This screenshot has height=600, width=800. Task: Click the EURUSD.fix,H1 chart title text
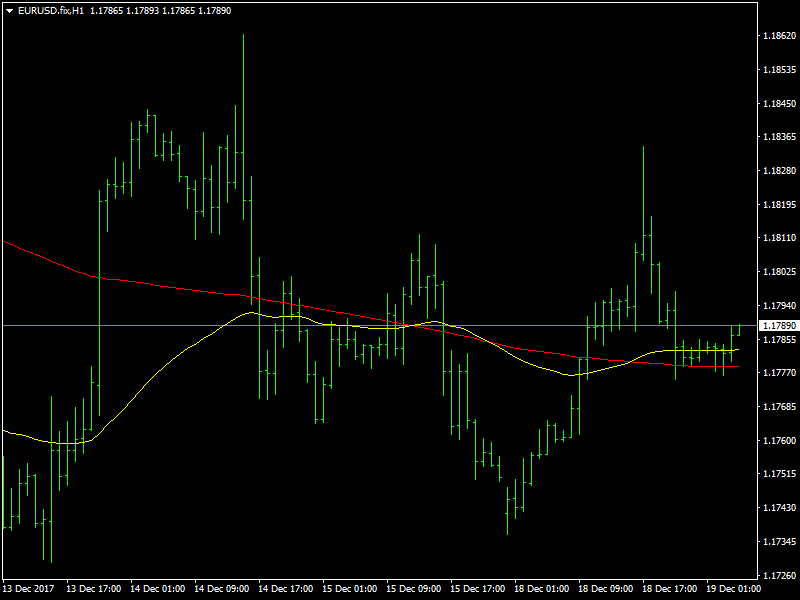pyautogui.click(x=51, y=11)
